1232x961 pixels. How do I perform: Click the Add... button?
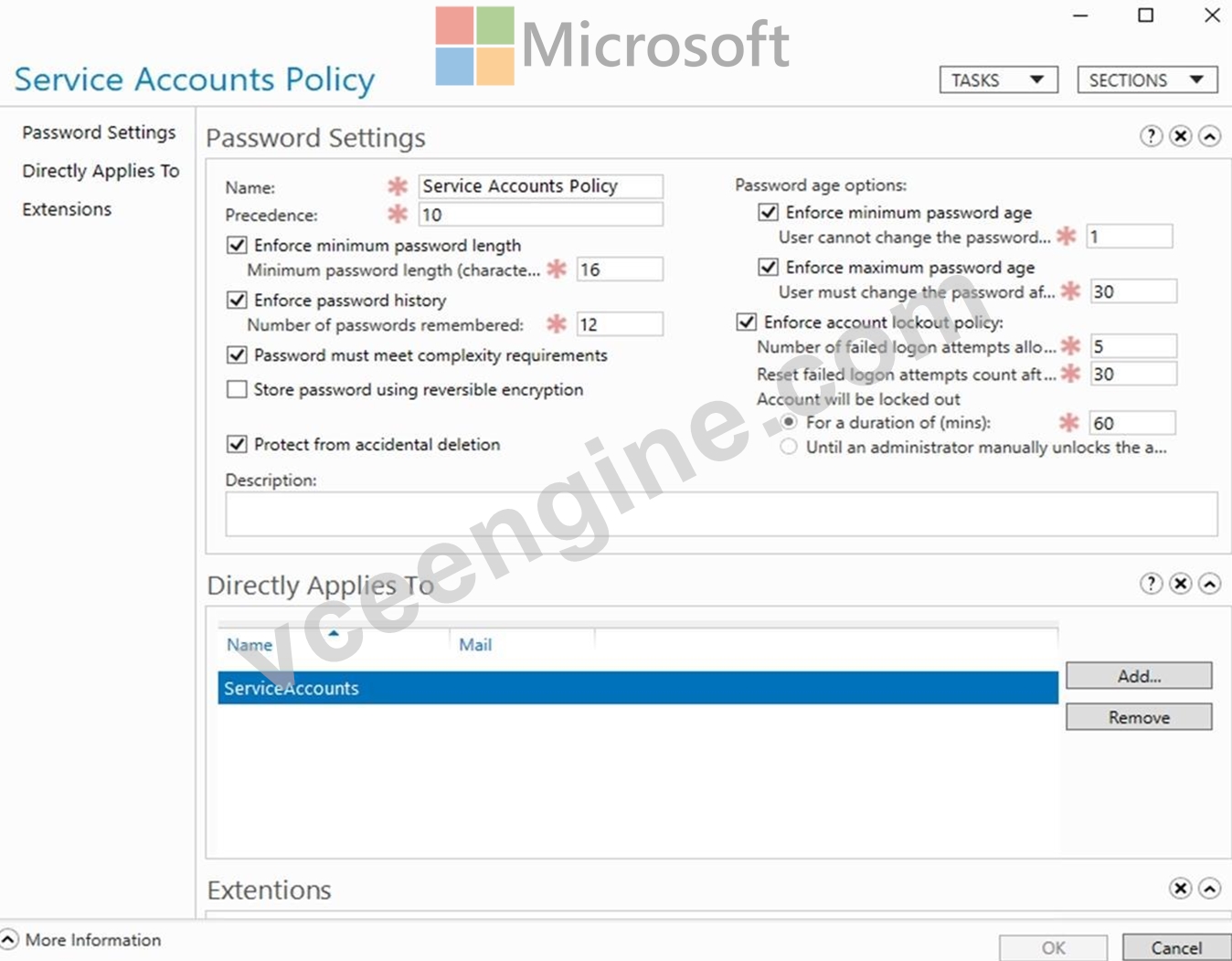coord(1139,676)
